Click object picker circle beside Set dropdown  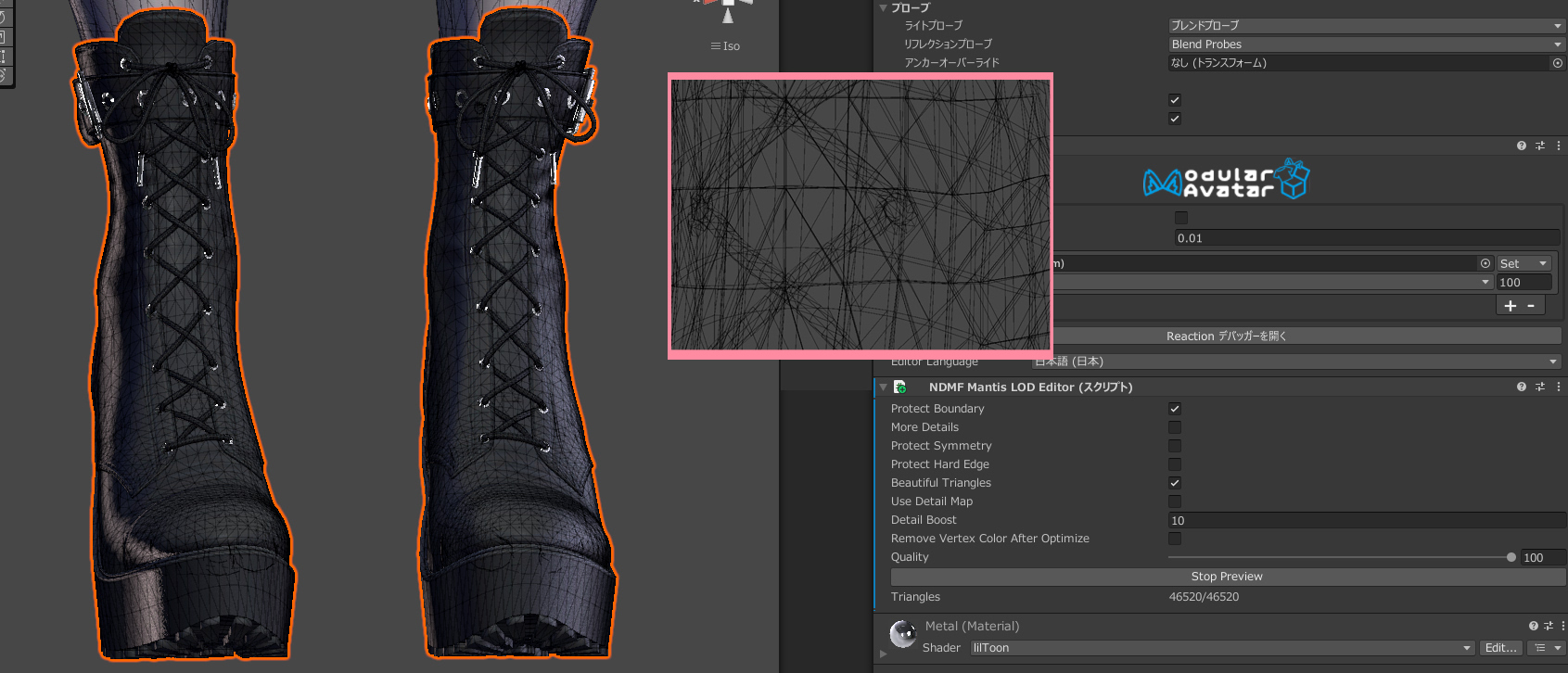[1485, 263]
